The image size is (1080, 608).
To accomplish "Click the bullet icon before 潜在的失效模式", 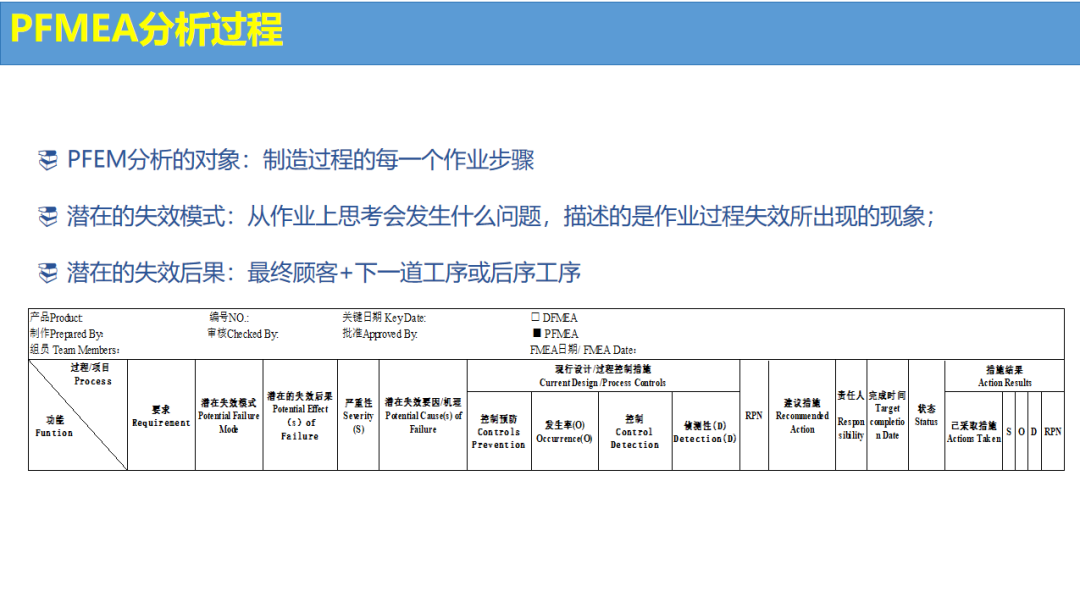I will click(48, 216).
